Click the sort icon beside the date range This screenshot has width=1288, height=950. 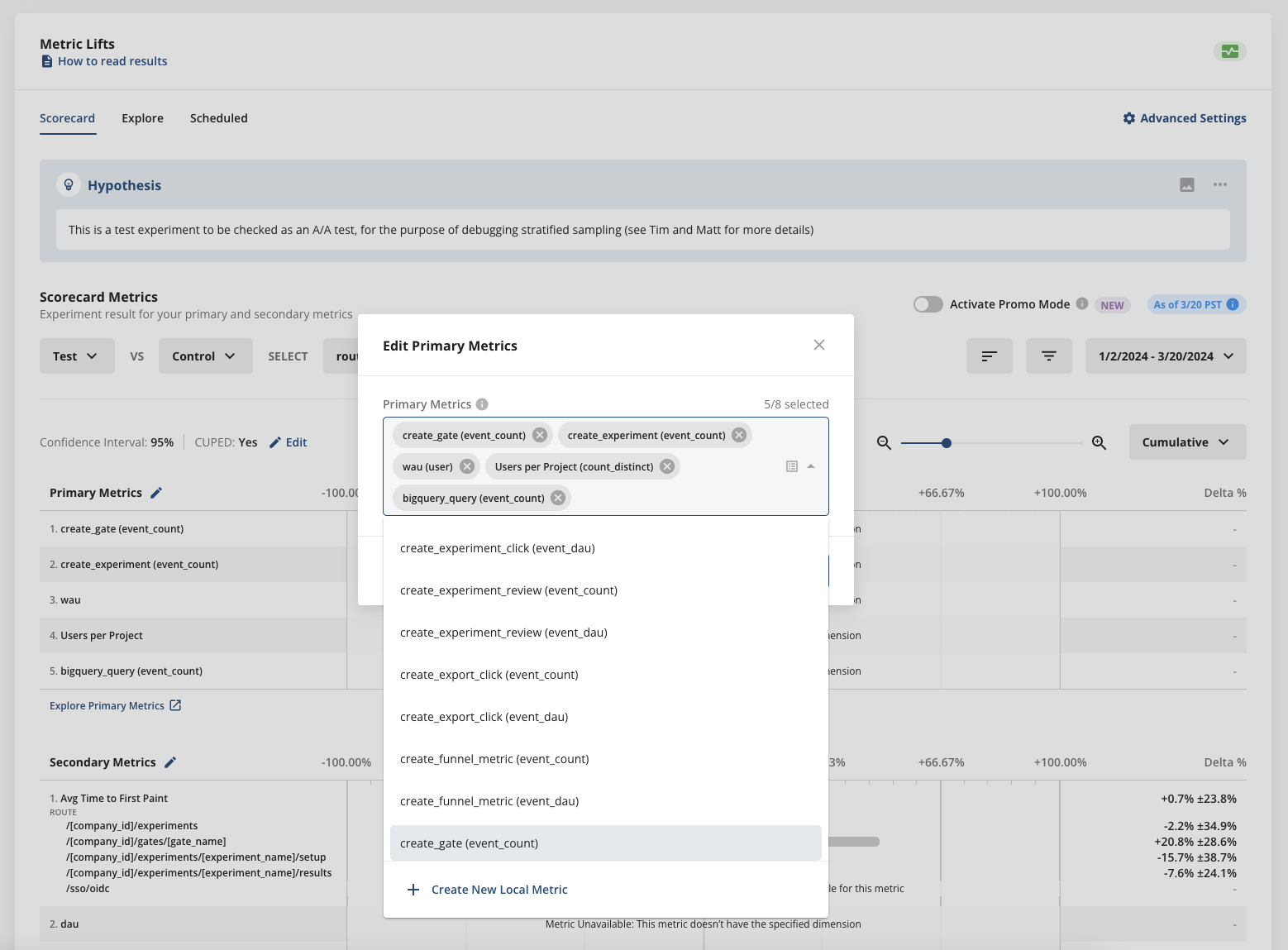click(990, 356)
